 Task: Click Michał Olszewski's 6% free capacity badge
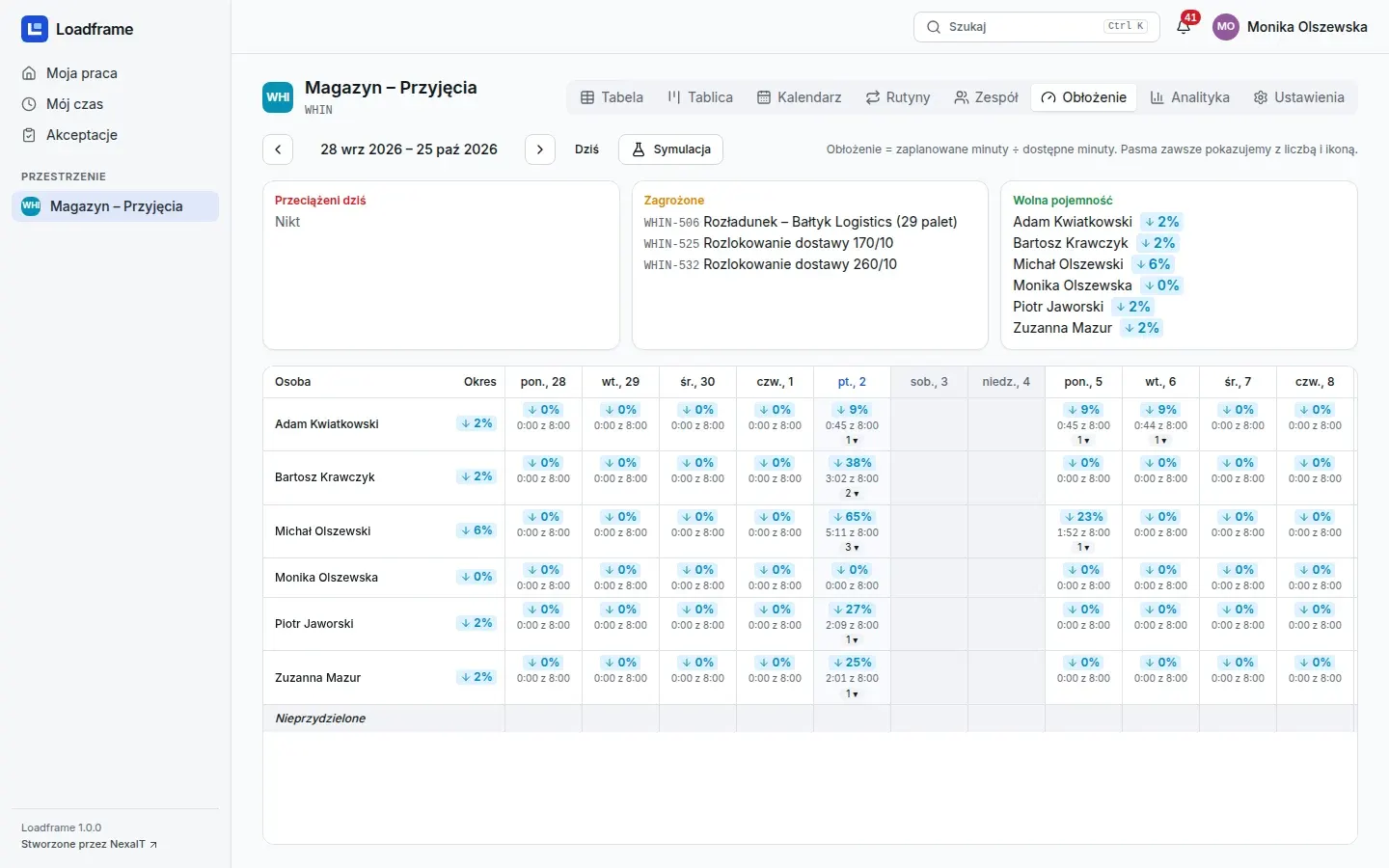pos(1154,264)
